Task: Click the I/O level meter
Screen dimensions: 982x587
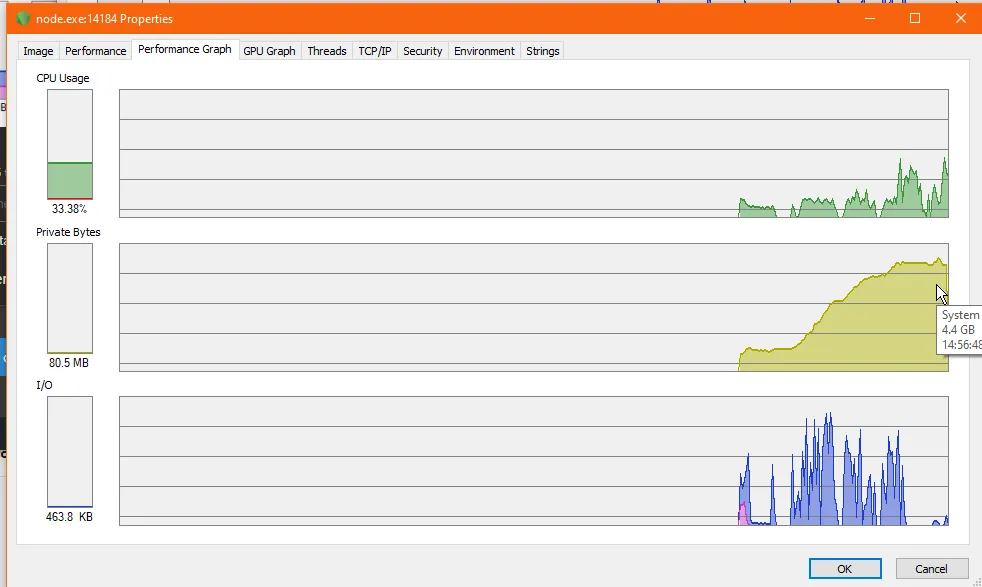Action: (x=70, y=452)
